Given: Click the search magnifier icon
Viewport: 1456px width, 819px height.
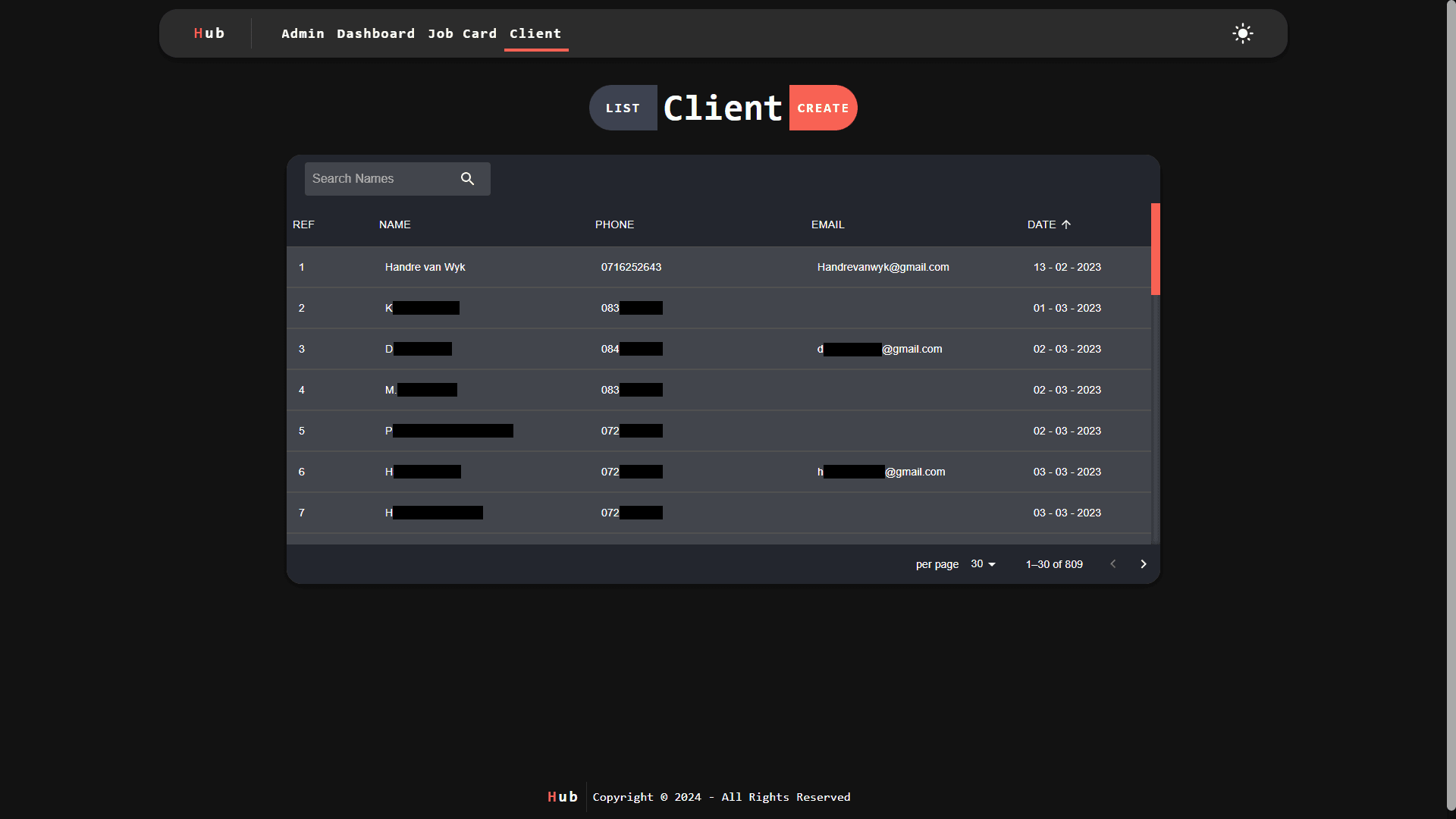Looking at the screenshot, I should [468, 178].
